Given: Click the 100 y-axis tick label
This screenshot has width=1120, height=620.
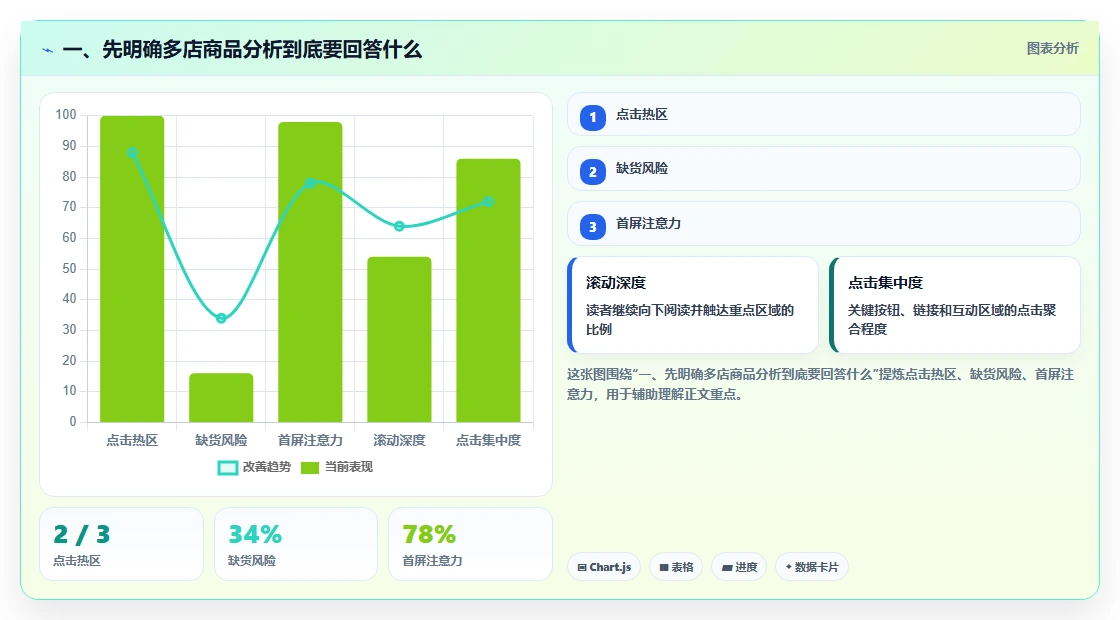Looking at the screenshot, I should coord(66,114).
